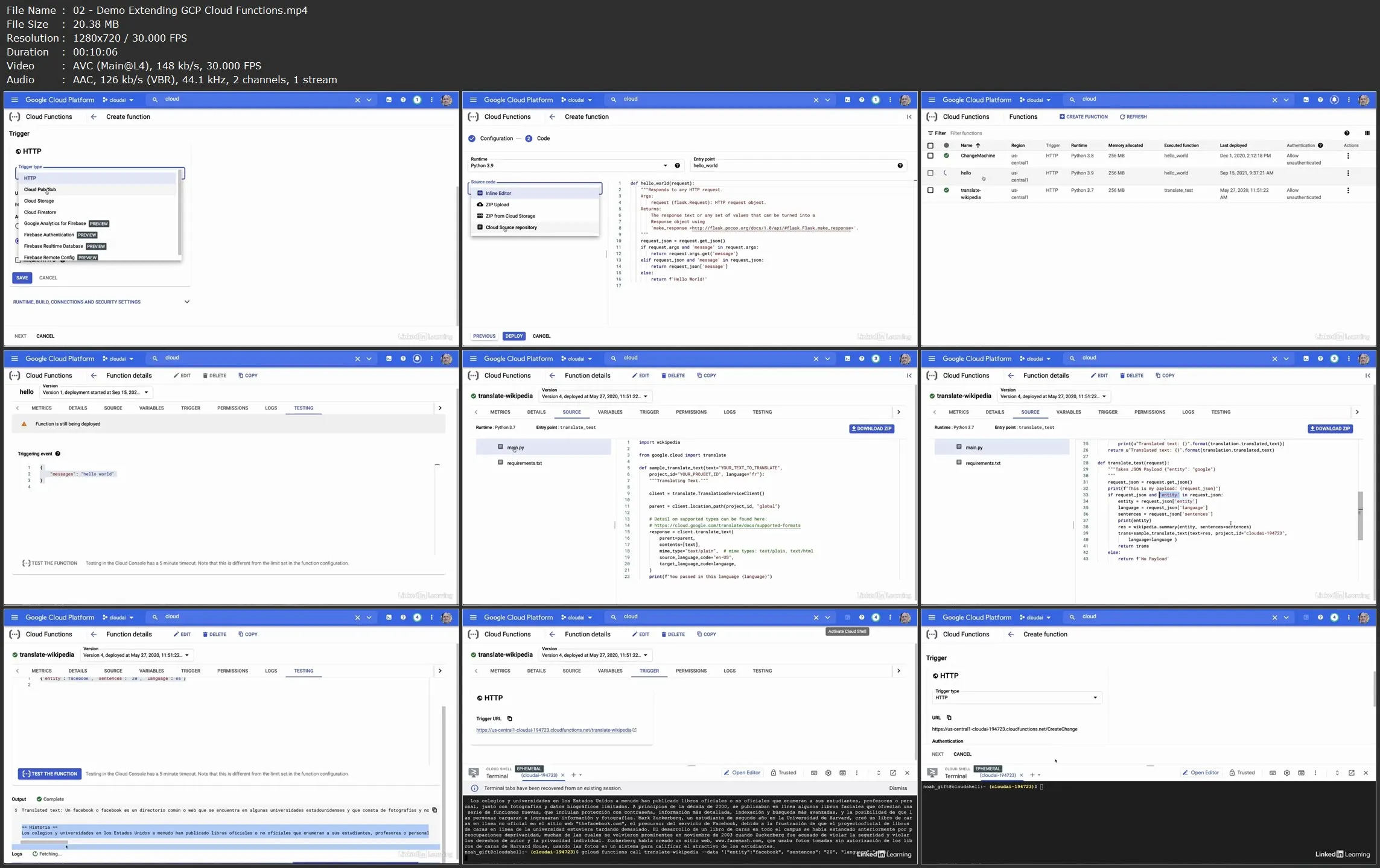Open actions menu for hello function row
The image size is (1380, 868).
point(1348,173)
